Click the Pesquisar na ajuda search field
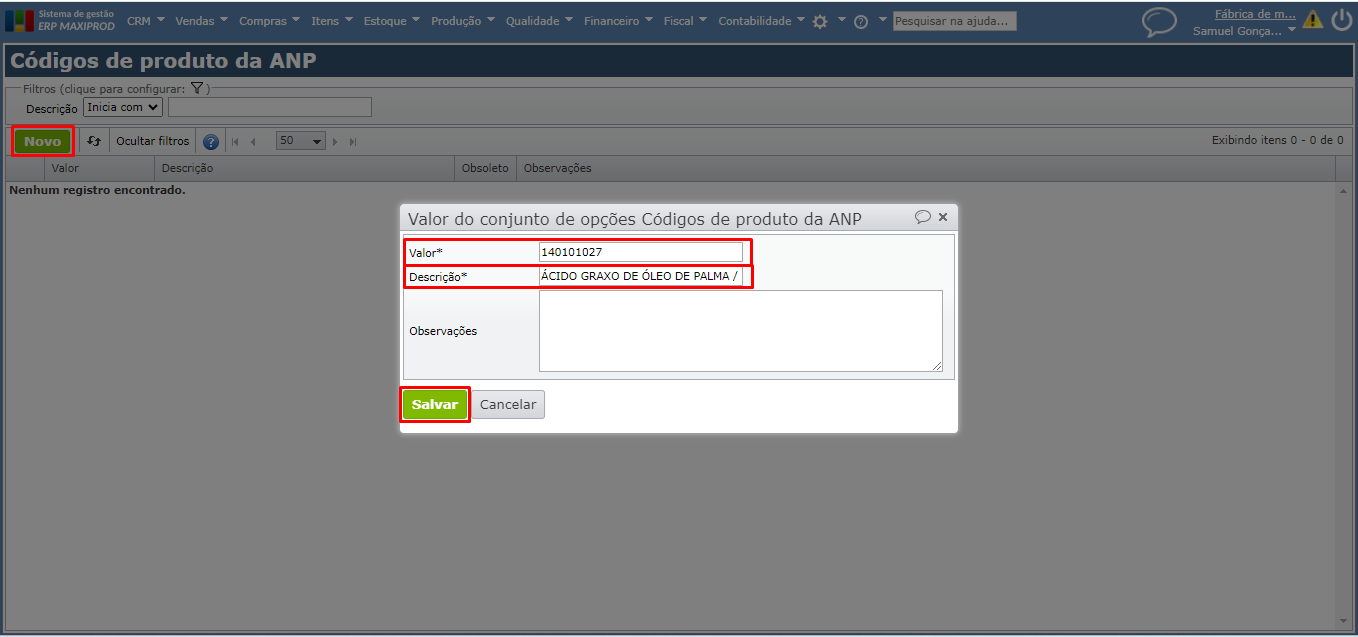 click(x=954, y=21)
